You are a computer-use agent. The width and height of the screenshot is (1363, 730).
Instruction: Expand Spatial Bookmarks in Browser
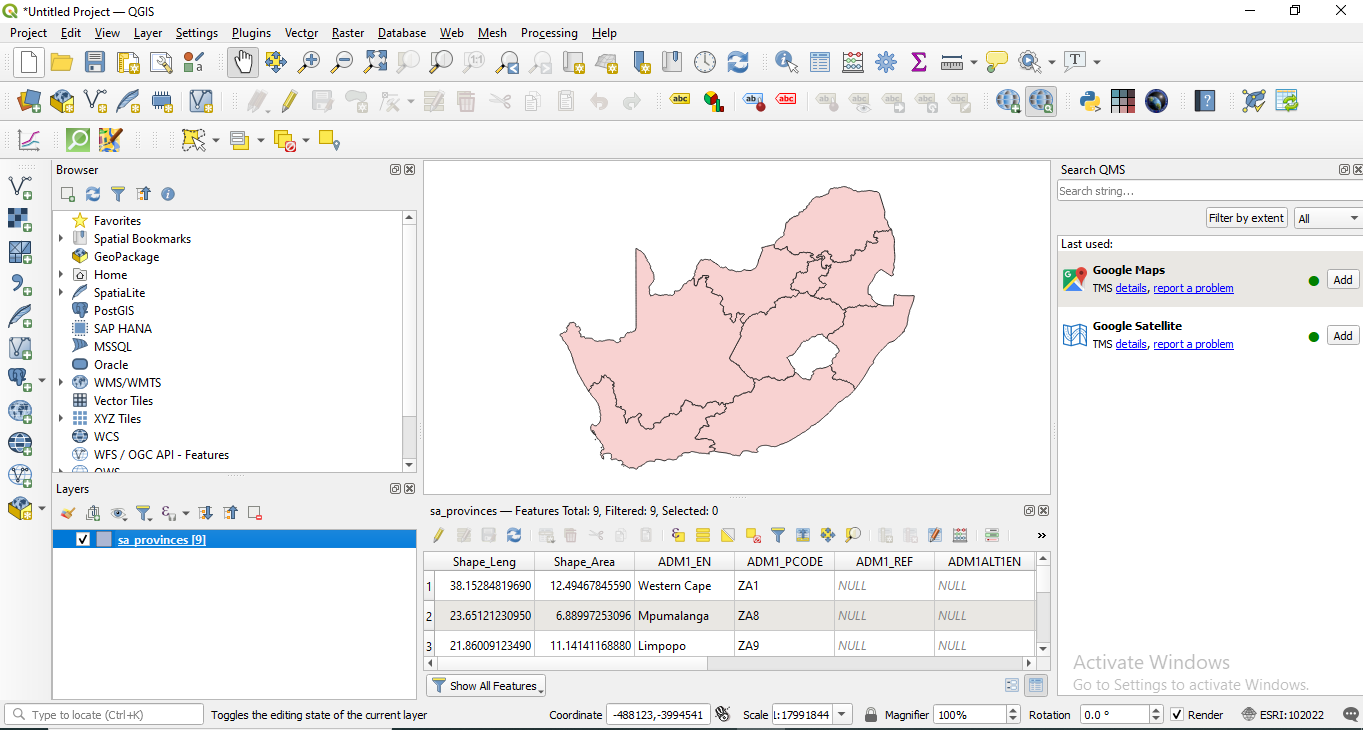pos(61,239)
